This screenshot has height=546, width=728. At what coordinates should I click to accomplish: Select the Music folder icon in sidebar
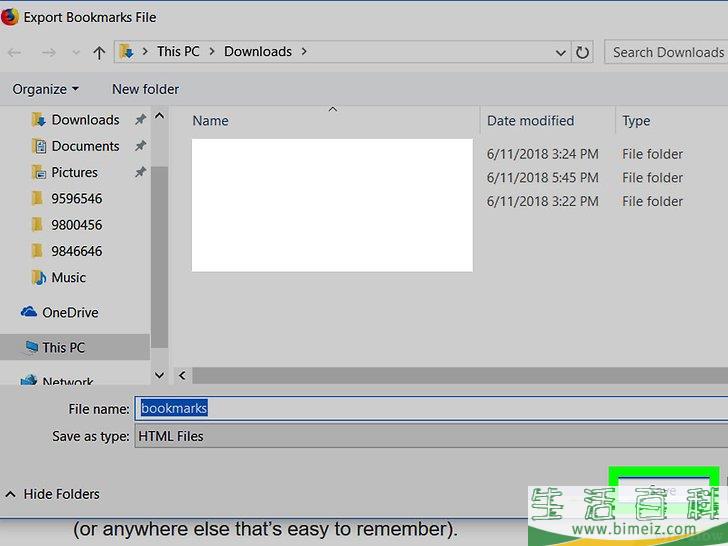(x=38, y=278)
